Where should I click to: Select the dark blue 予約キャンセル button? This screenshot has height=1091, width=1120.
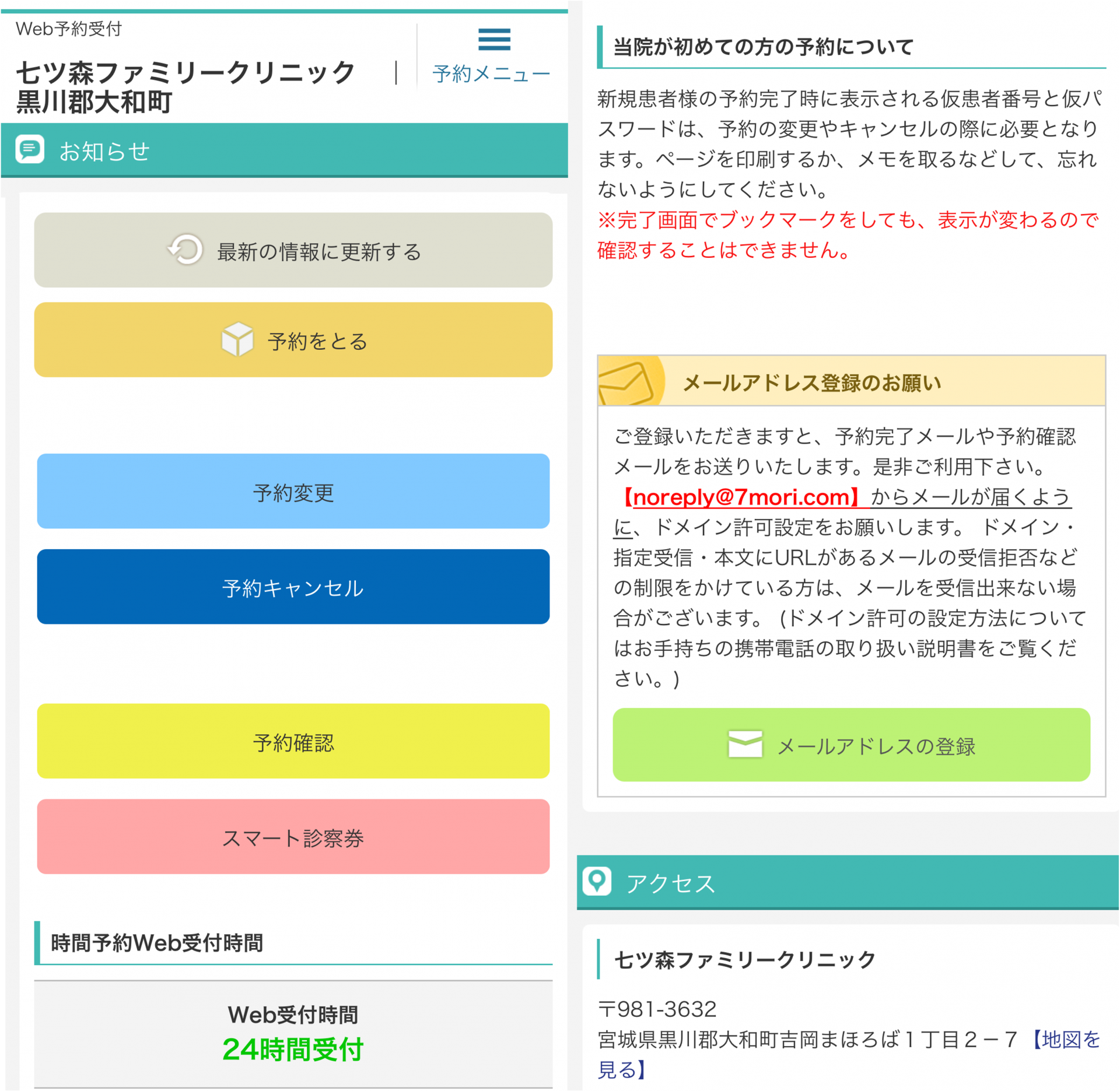(293, 587)
